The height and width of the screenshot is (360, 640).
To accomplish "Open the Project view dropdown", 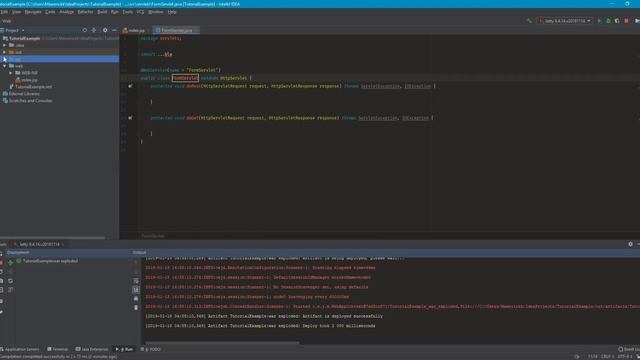I will point(12,30).
